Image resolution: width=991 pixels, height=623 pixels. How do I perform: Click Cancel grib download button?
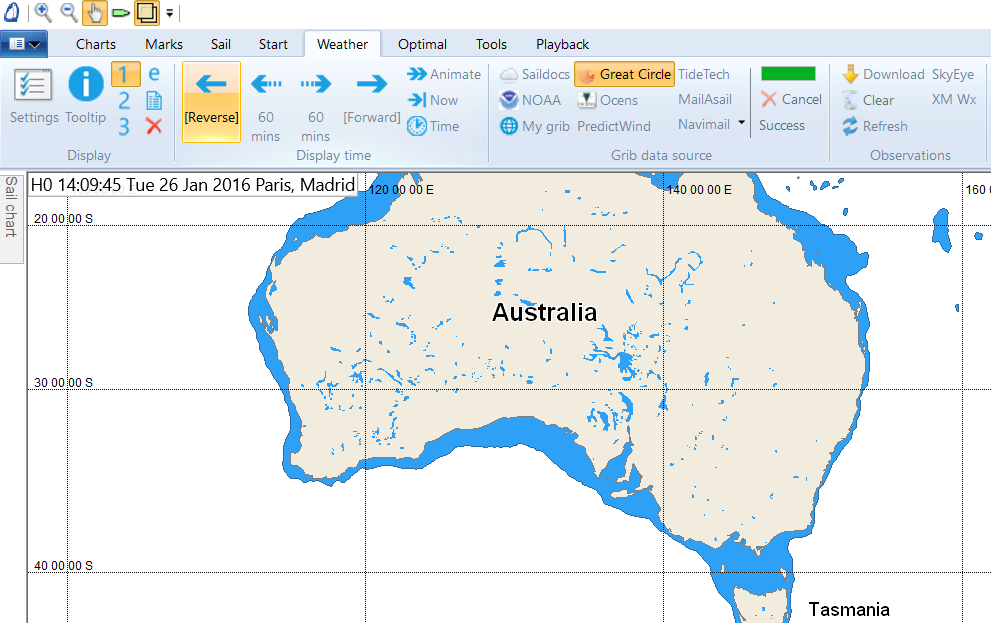point(790,99)
